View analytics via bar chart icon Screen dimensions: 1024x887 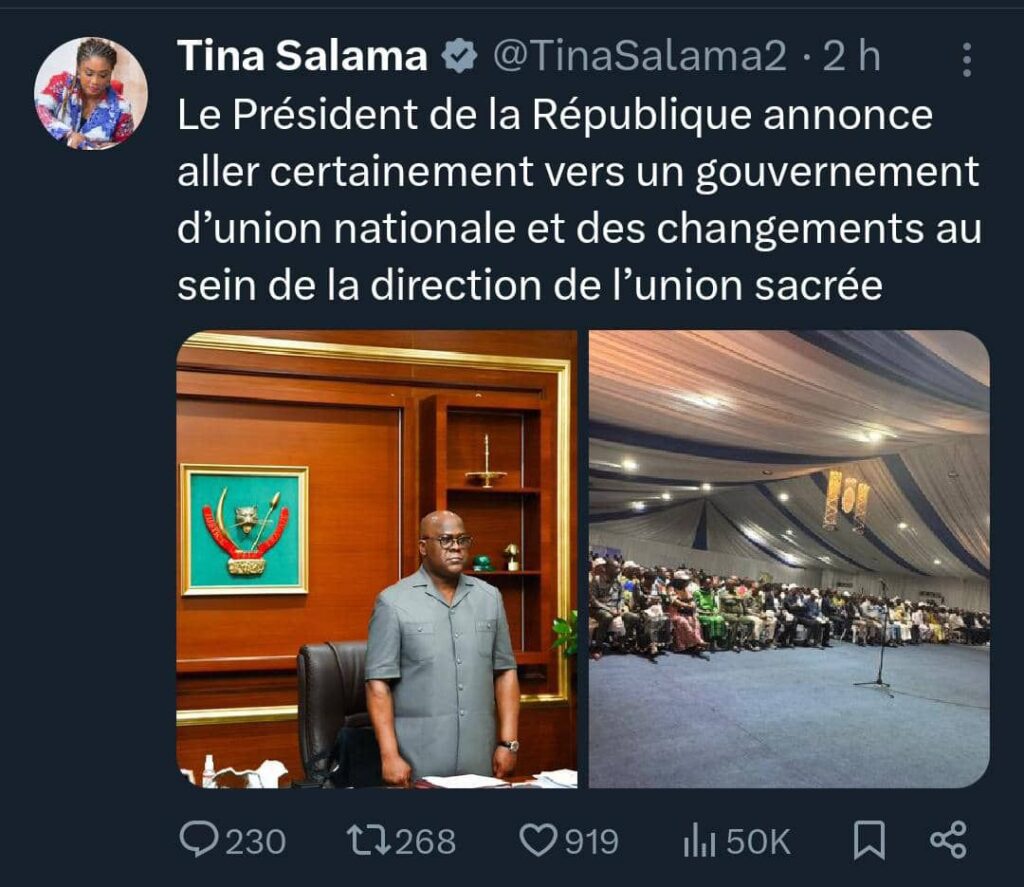pos(699,841)
